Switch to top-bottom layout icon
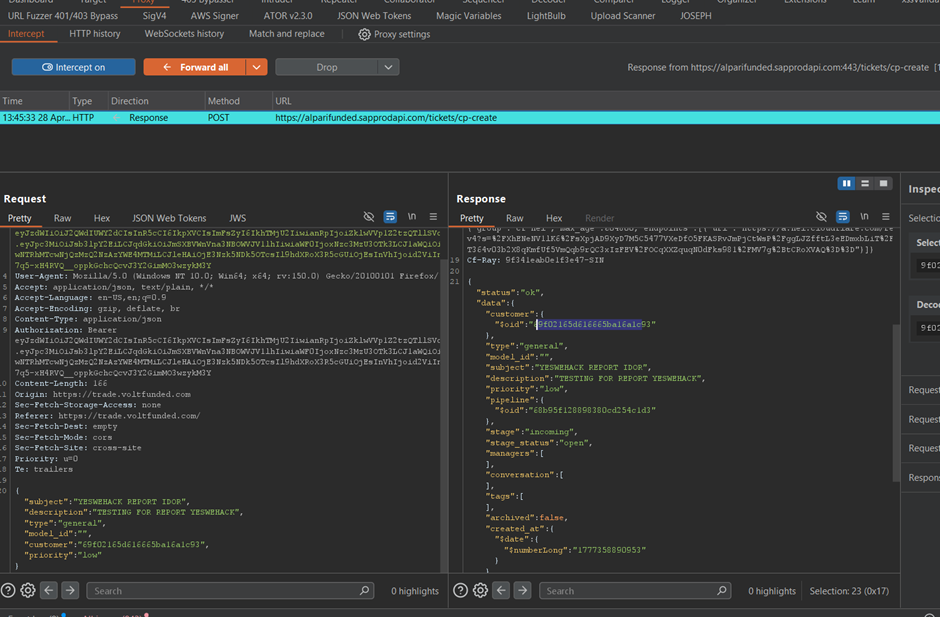Screen dimensions: 940x617 click(865, 183)
